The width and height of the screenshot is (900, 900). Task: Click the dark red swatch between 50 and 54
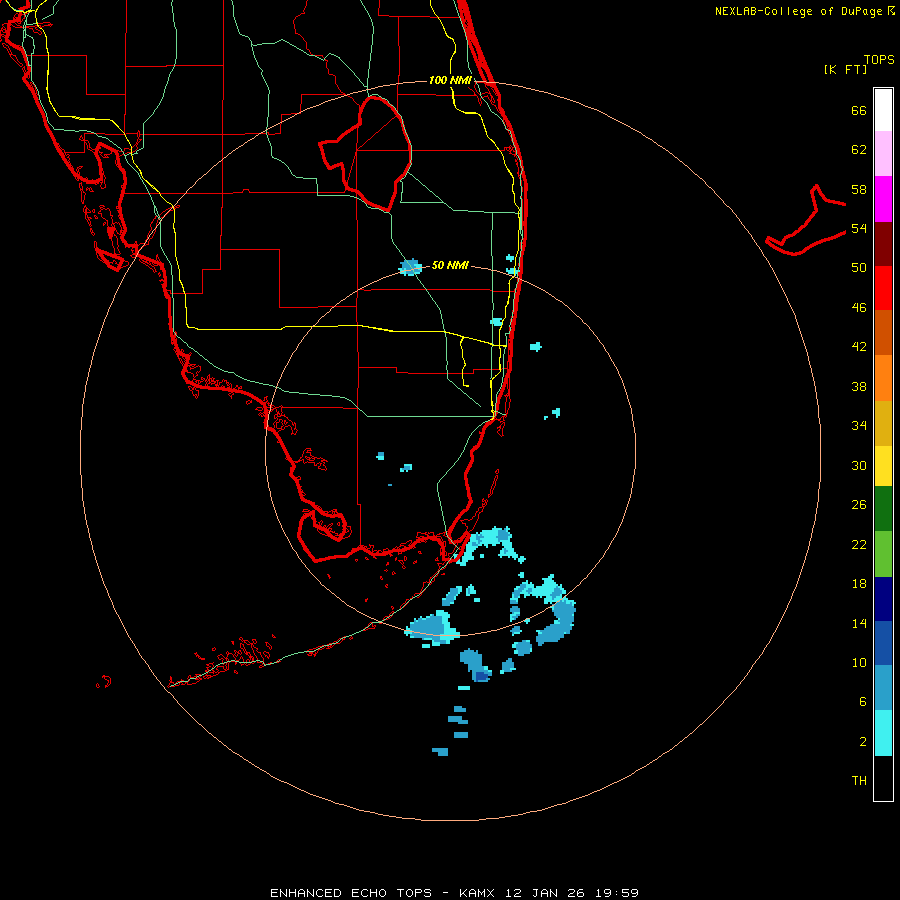click(883, 244)
